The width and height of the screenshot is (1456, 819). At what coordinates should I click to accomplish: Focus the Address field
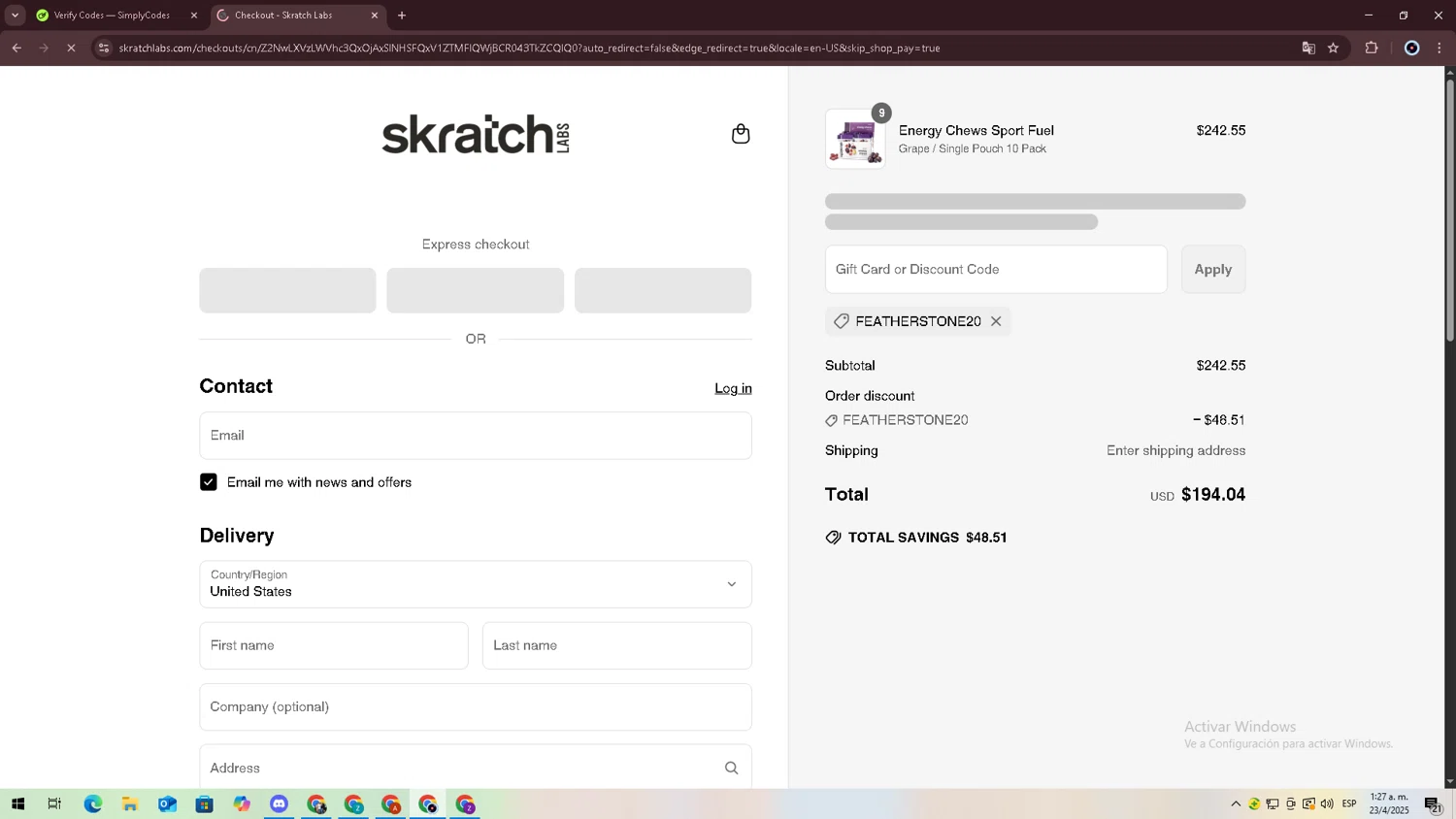[x=476, y=768]
